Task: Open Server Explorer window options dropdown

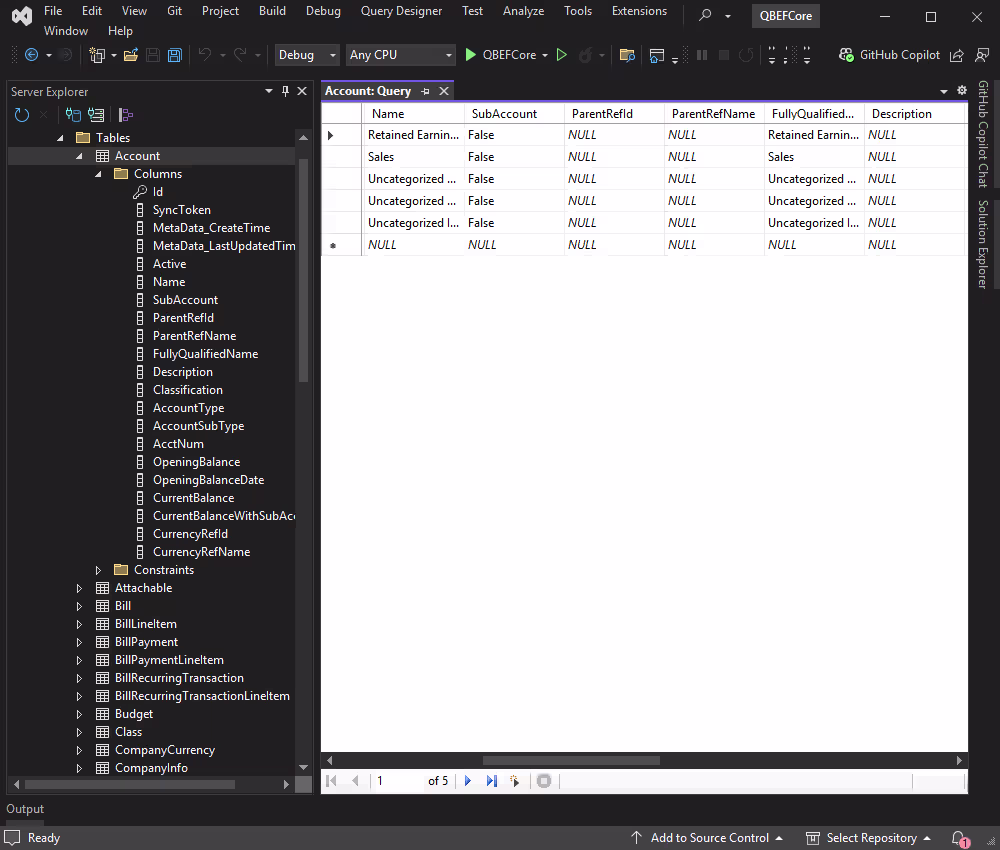Action: point(268,91)
